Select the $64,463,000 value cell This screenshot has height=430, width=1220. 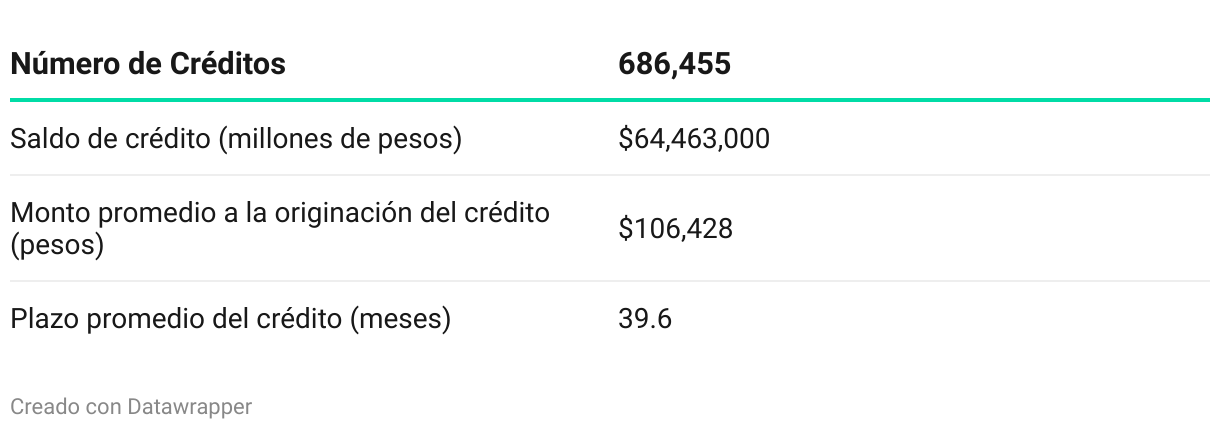(693, 138)
